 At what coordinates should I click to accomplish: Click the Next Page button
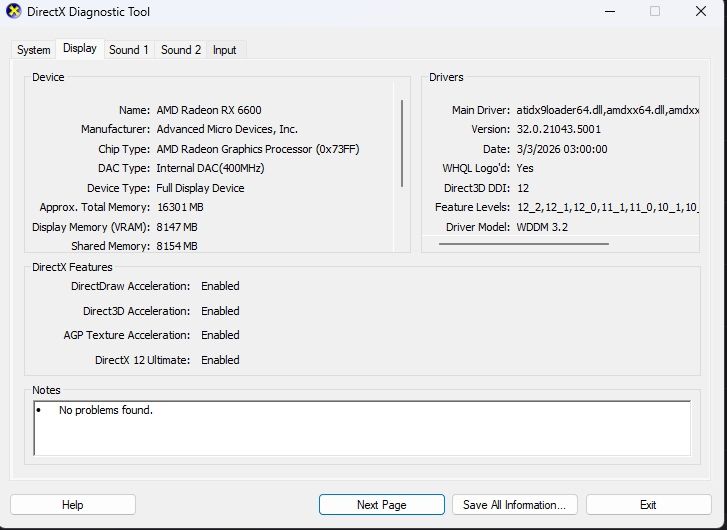coord(382,504)
